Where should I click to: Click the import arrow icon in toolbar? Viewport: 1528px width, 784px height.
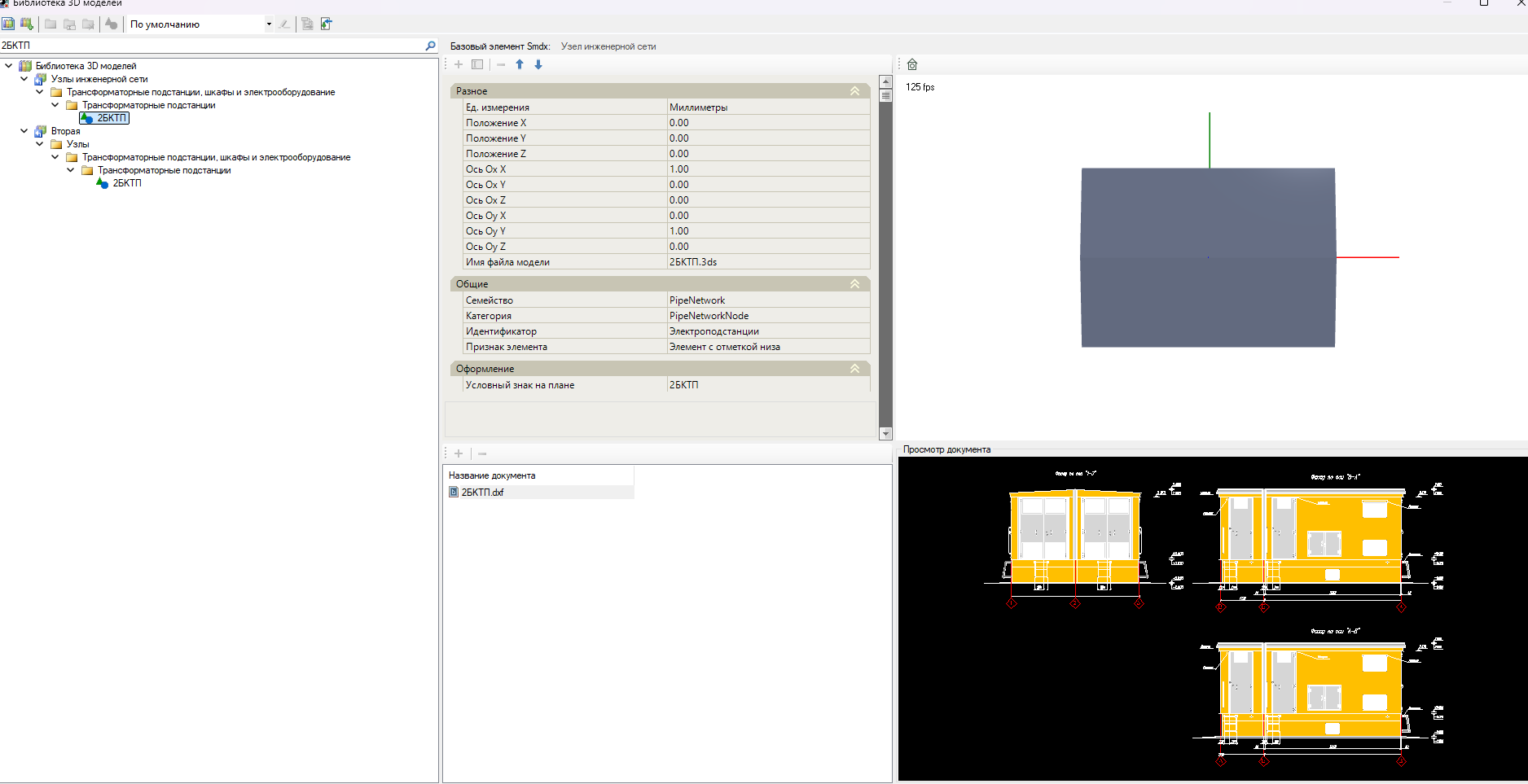pyautogui.click(x=327, y=24)
